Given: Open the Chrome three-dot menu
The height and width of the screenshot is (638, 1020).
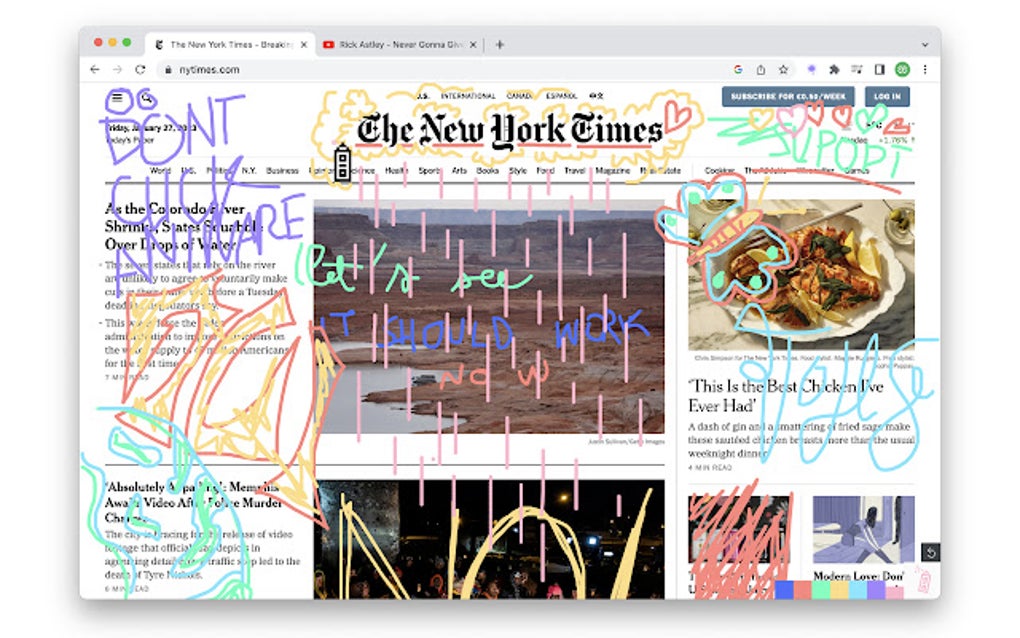Looking at the screenshot, I should tap(924, 70).
